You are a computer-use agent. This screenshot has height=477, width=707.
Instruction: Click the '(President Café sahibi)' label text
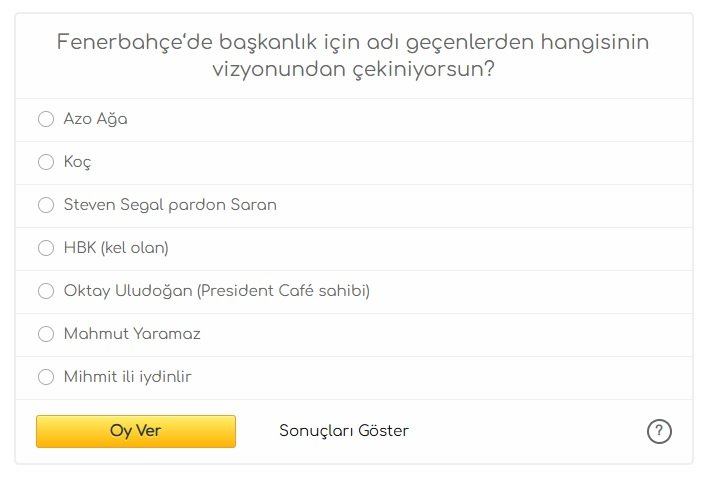click(x=284, y=291)
